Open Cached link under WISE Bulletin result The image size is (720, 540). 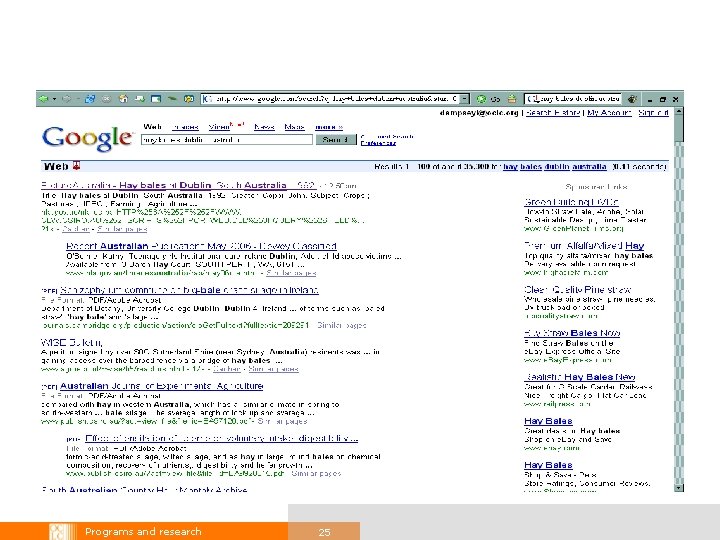point(226,369)
